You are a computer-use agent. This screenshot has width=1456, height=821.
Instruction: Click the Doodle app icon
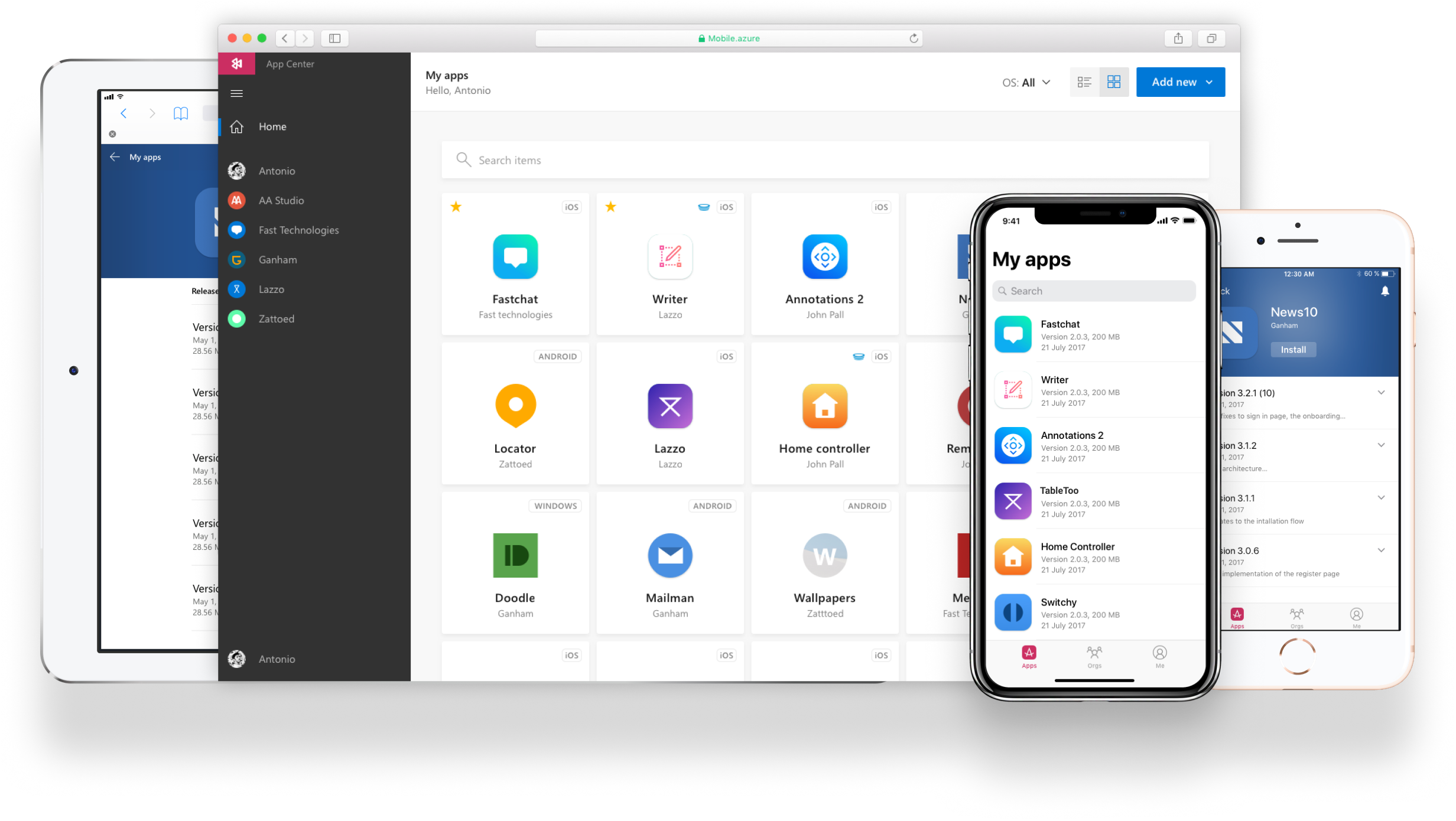click(x=516, y=555)
